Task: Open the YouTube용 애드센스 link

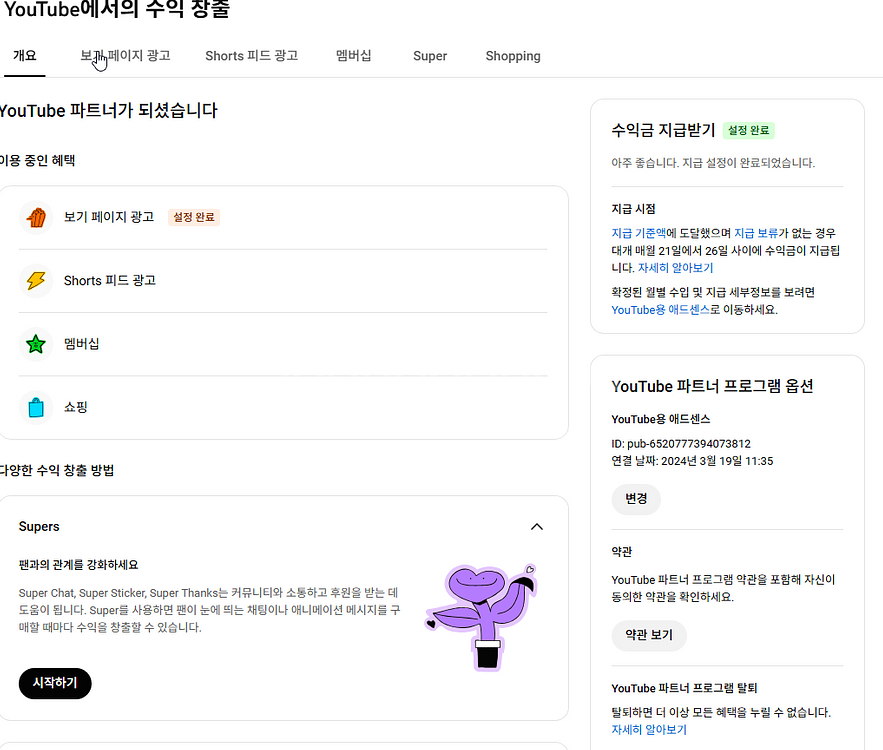Action: [x=661, y=310]
